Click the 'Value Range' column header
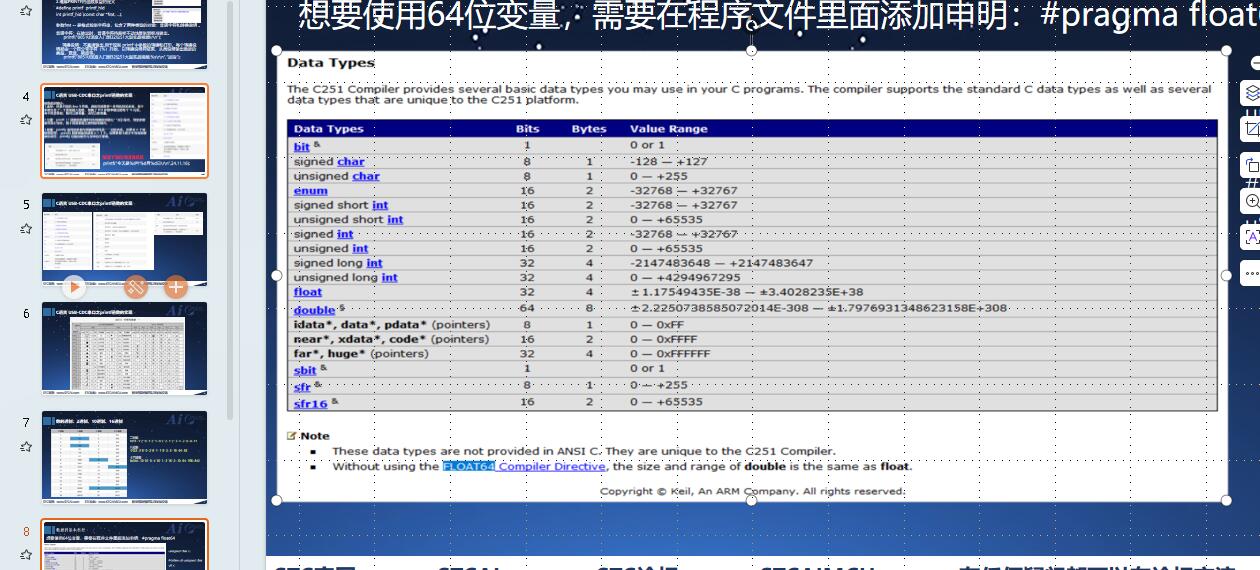This screenshot has width=1260, height=570. (668, 129)
